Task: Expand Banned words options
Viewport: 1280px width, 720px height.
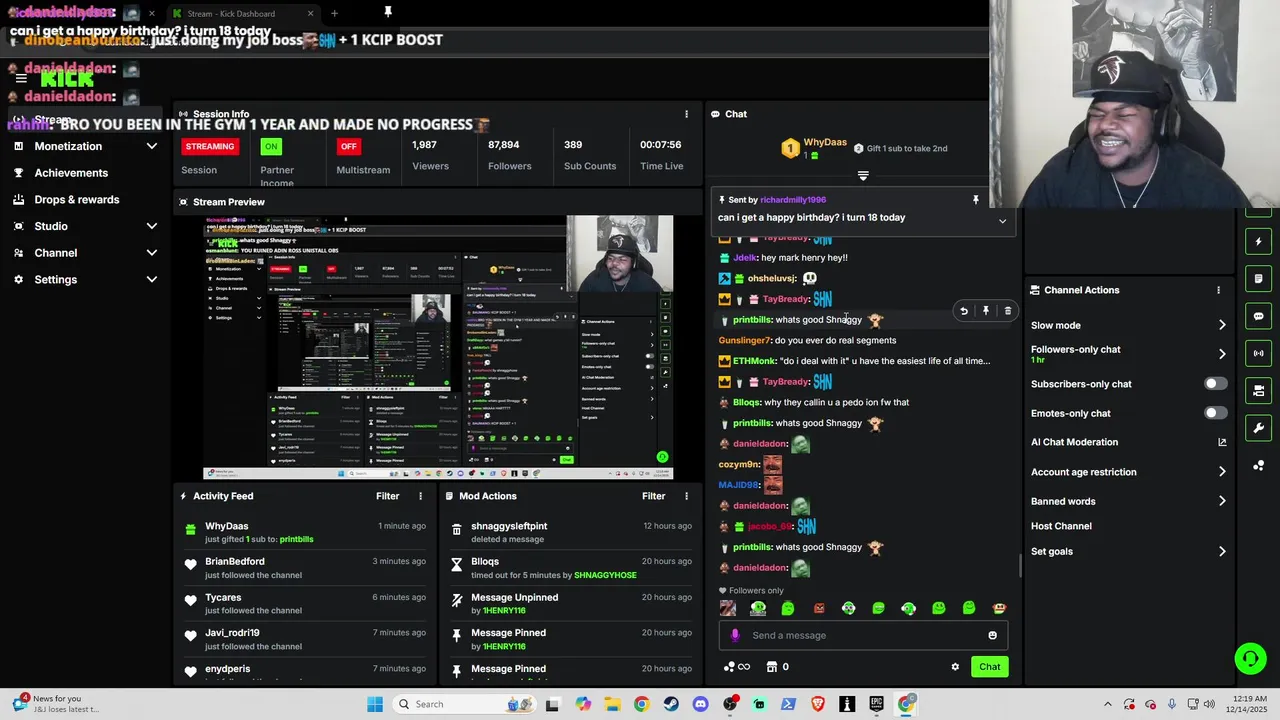Action: point(1222,501)
